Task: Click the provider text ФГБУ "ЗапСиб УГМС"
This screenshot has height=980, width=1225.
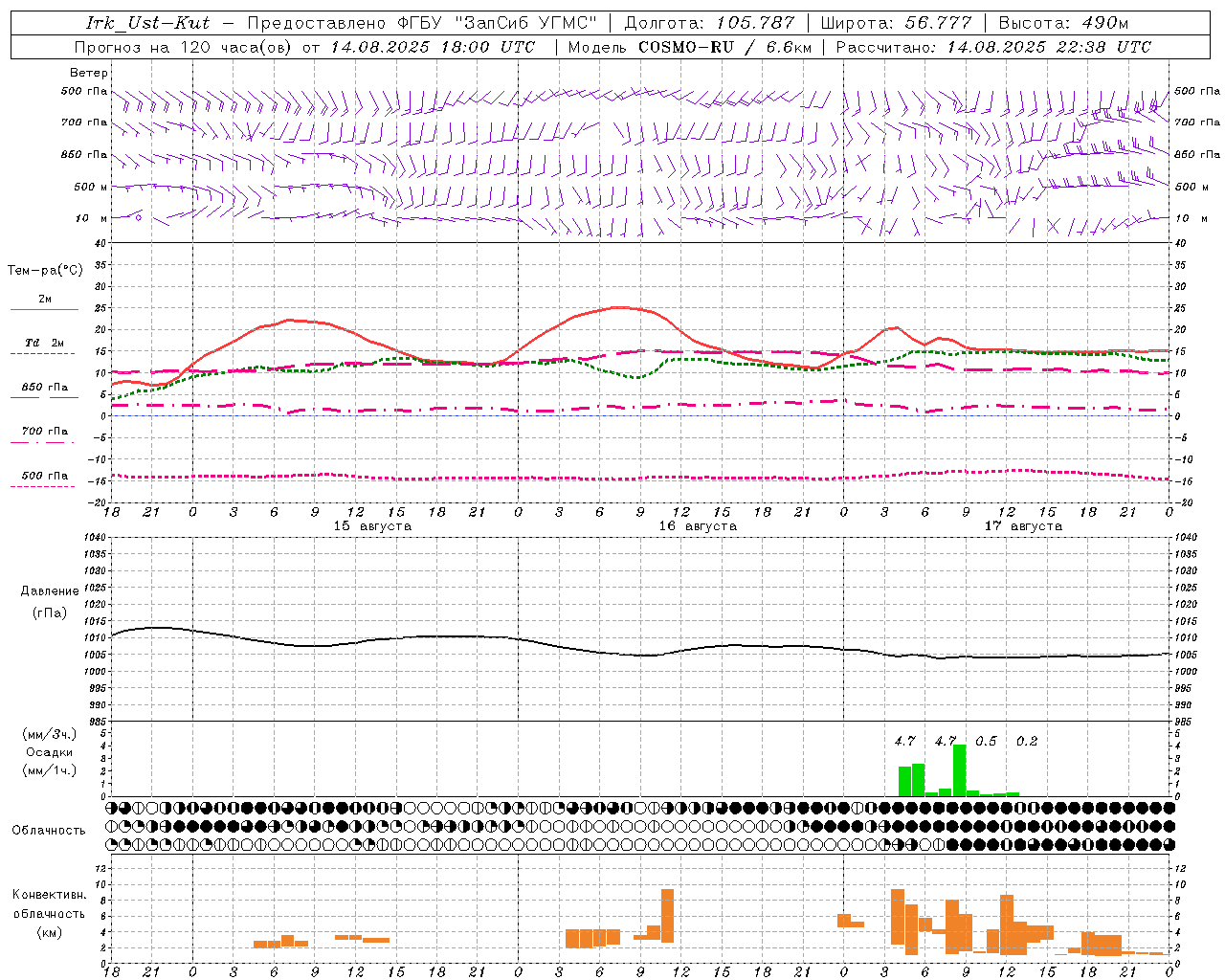Action: (x=496, y=23)
